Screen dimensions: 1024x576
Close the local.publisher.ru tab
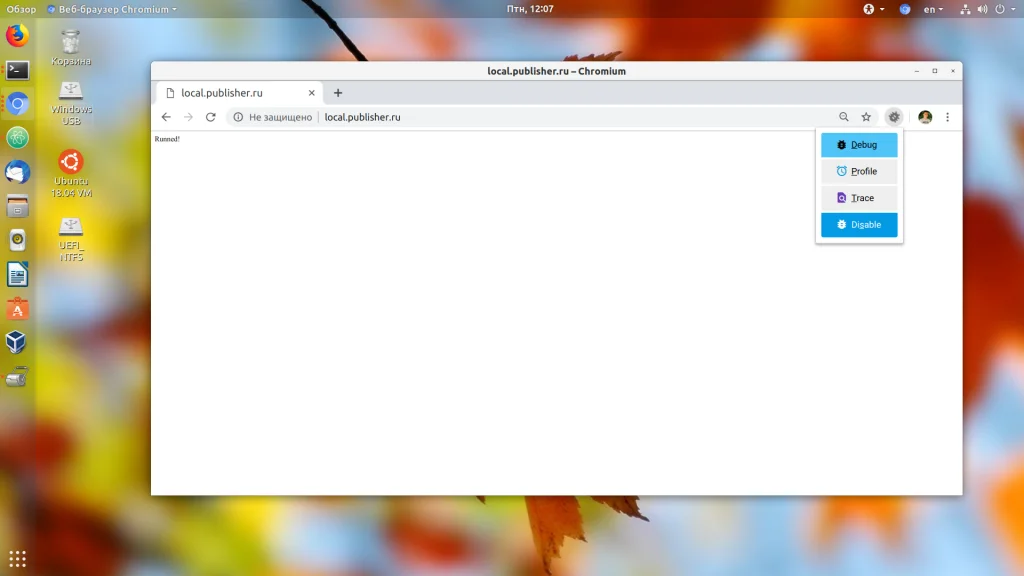(312, 93)
